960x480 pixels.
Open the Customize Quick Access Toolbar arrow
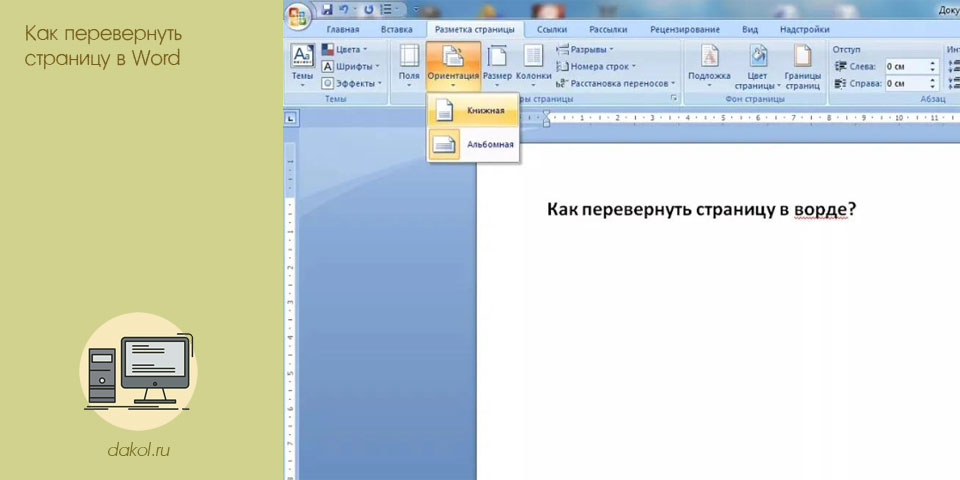coord(416,9)
